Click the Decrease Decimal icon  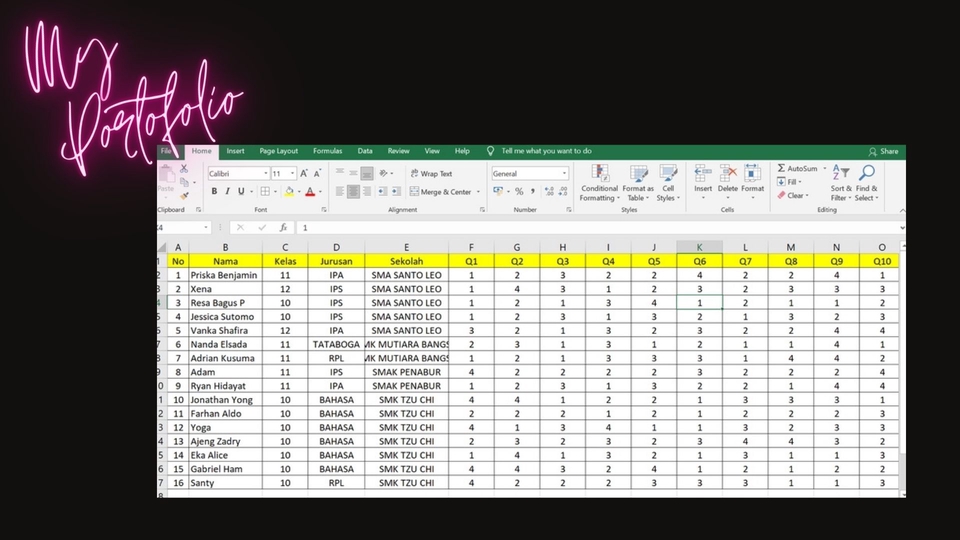tap(563, 192)
